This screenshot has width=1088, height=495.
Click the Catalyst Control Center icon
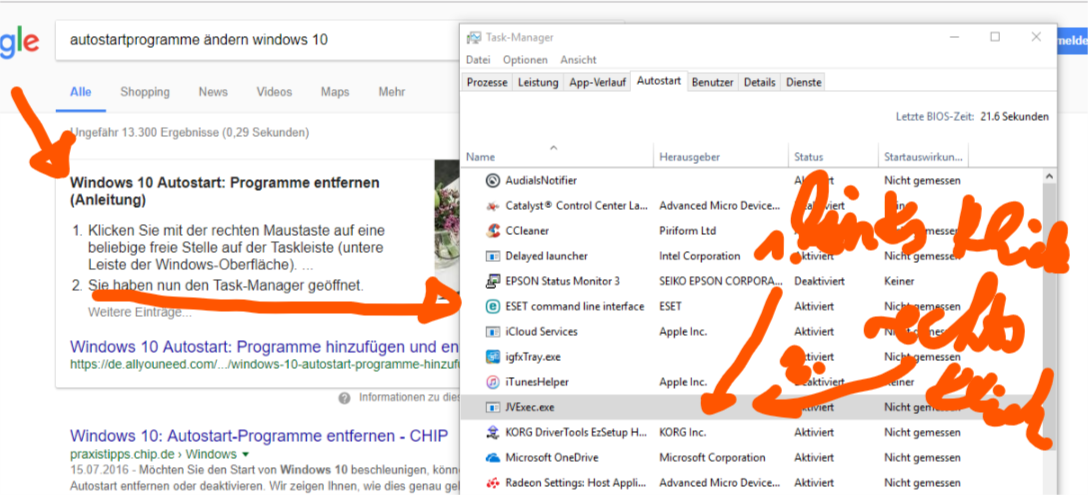(x=493, y=205)
